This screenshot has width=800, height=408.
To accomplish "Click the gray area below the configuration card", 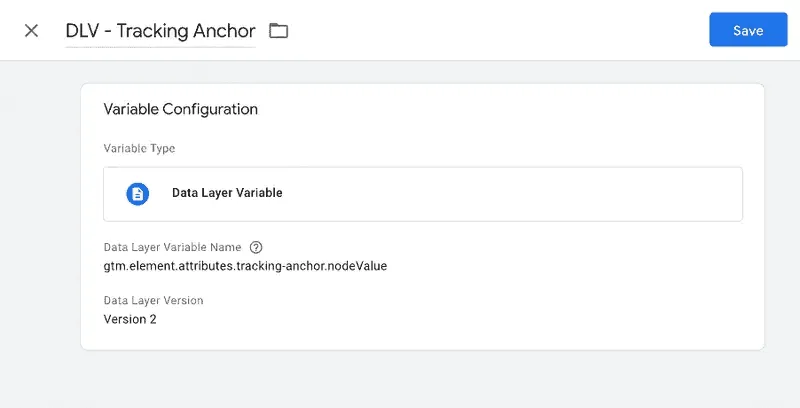I will pyautogui.click(x=420, y=380).
